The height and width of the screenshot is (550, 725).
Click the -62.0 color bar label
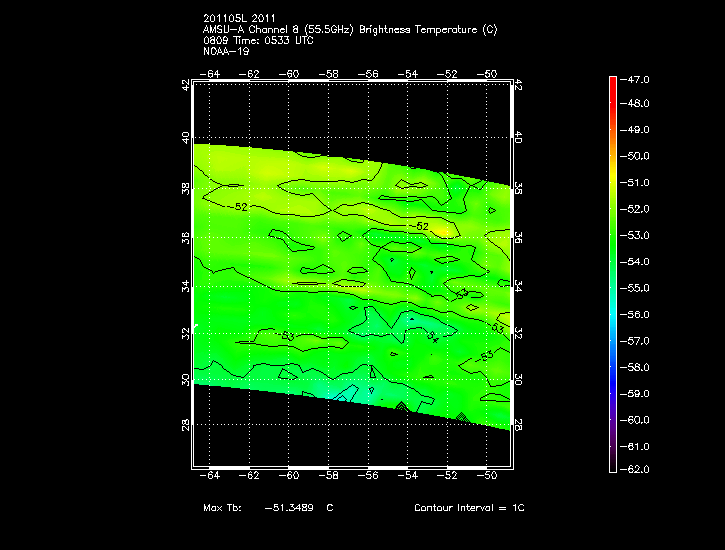[637, 469]
